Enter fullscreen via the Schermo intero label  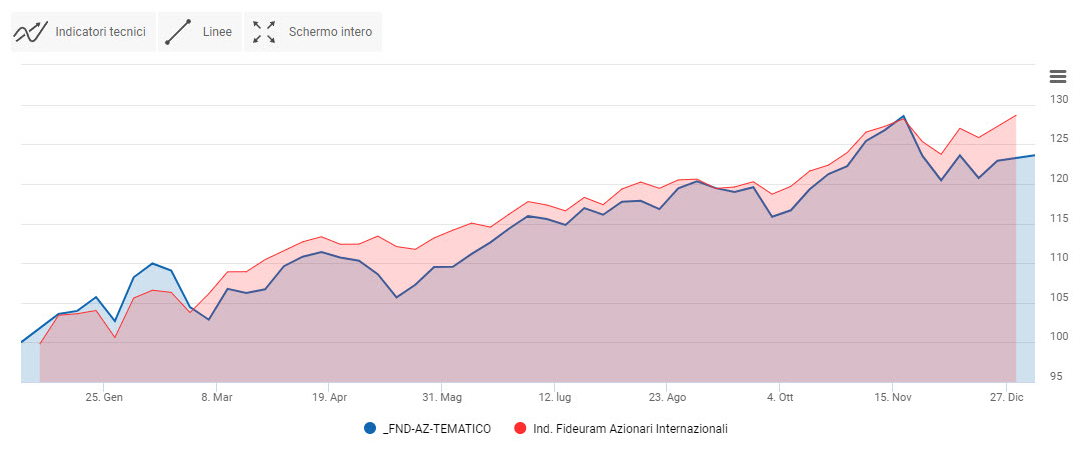click(330, 32)
